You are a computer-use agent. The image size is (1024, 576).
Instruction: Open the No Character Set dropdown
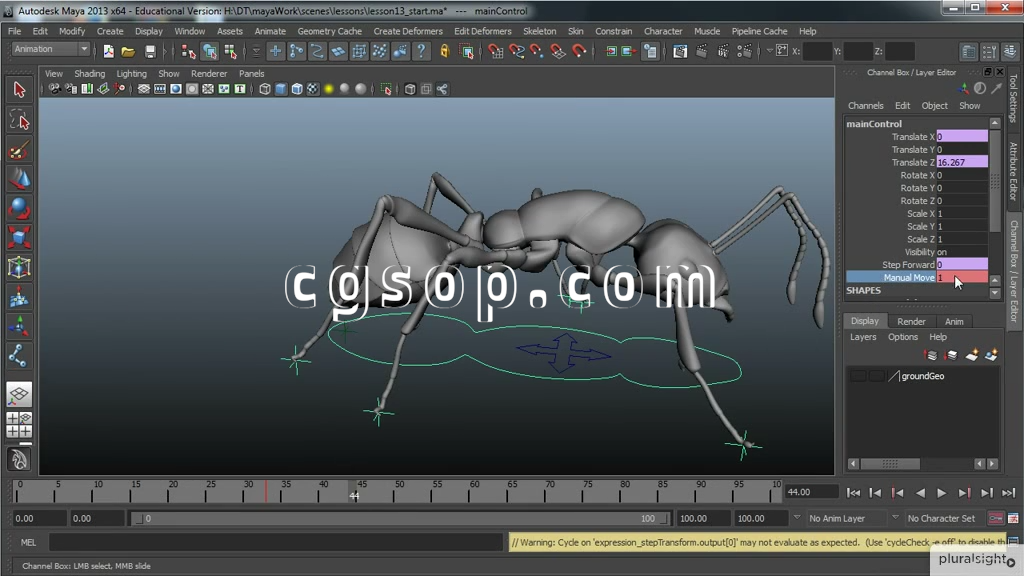pyautogui.click(x=941, y=518)
